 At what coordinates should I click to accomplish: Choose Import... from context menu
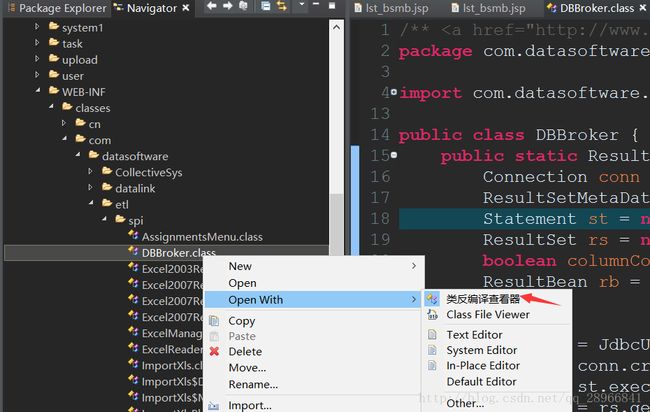(313, 405)
